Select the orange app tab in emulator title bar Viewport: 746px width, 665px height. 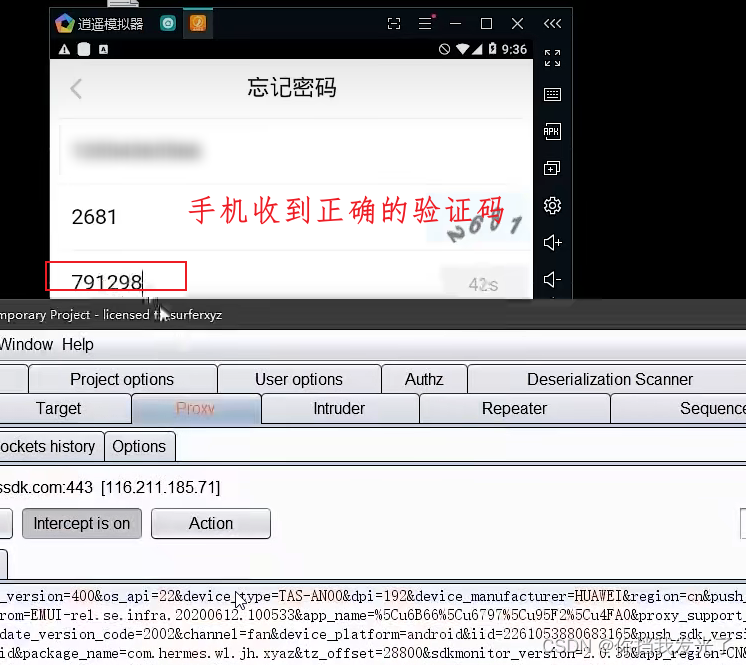coord(197,23)
